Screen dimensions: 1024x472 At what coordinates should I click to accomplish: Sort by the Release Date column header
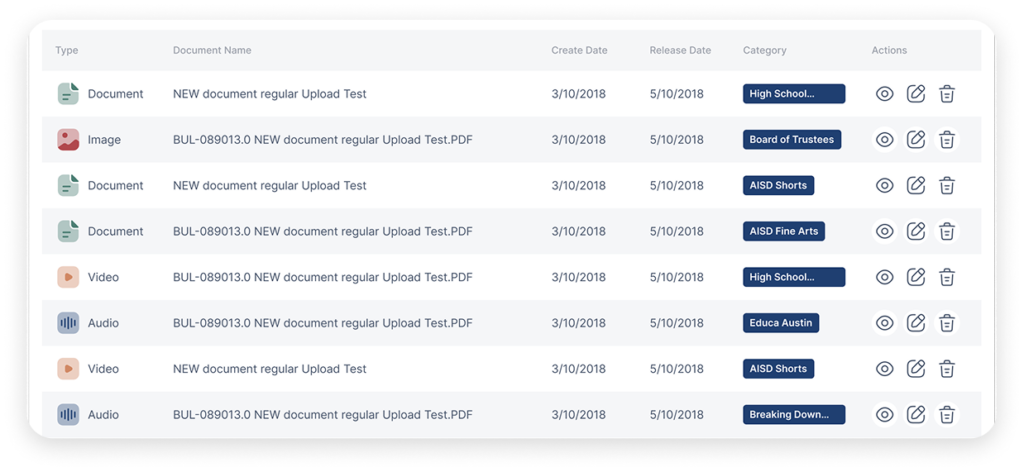[680, 50]
